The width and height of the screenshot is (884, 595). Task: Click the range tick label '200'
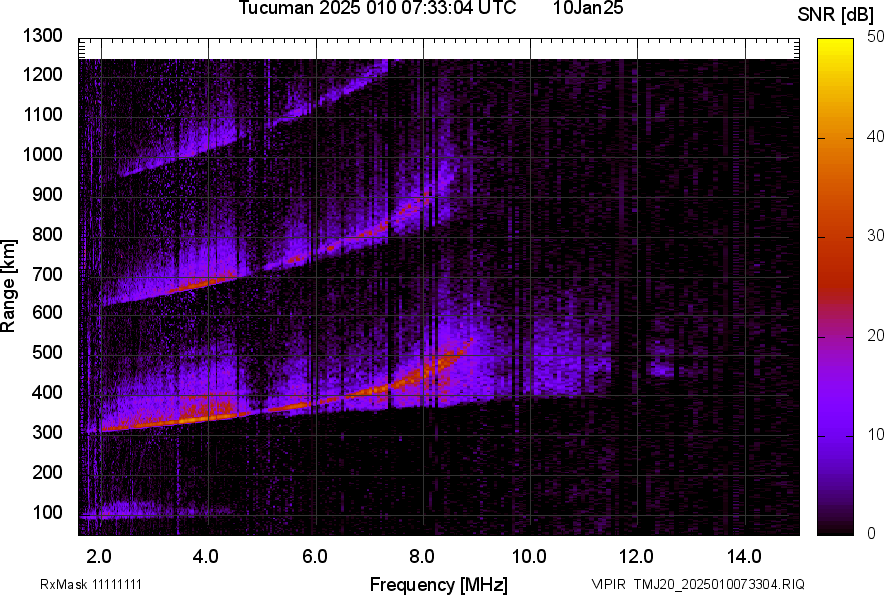tap(47, 472)
